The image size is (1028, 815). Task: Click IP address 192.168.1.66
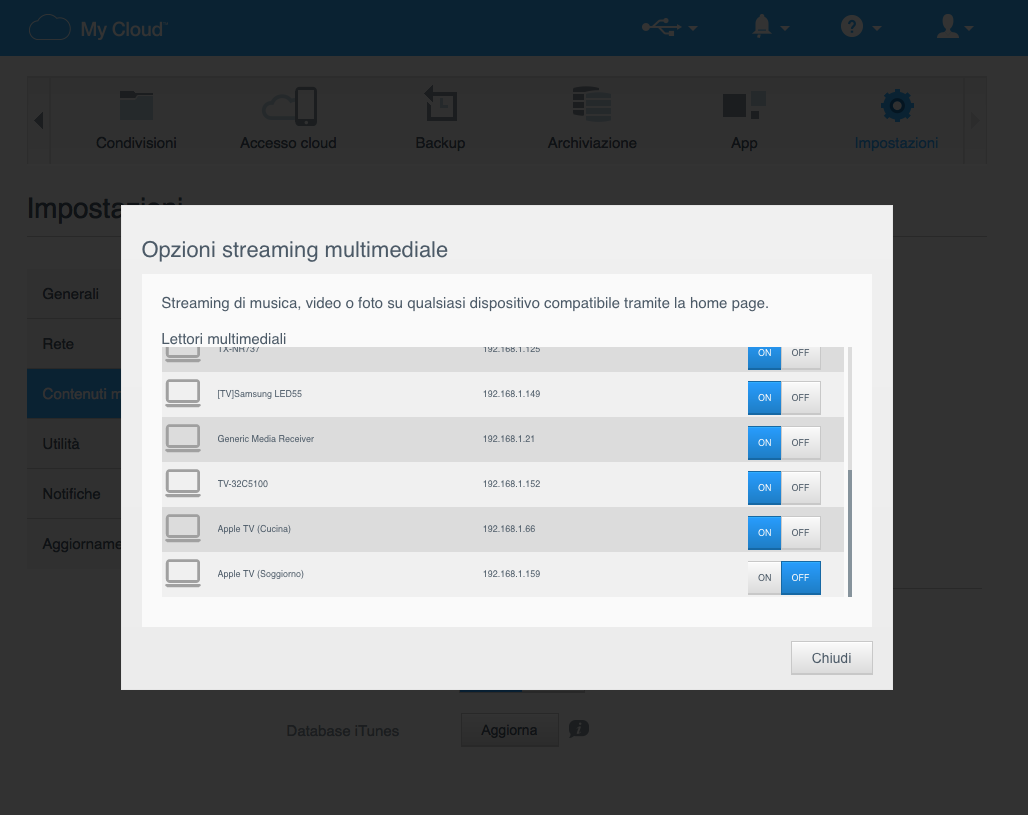(x=509, y=529)
